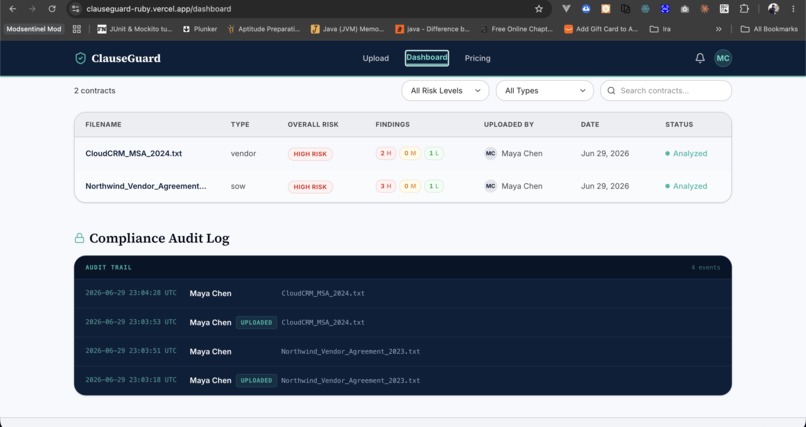Open CloudCRM_MSA_2024.txt contract in table

click(x=134, y=153)
